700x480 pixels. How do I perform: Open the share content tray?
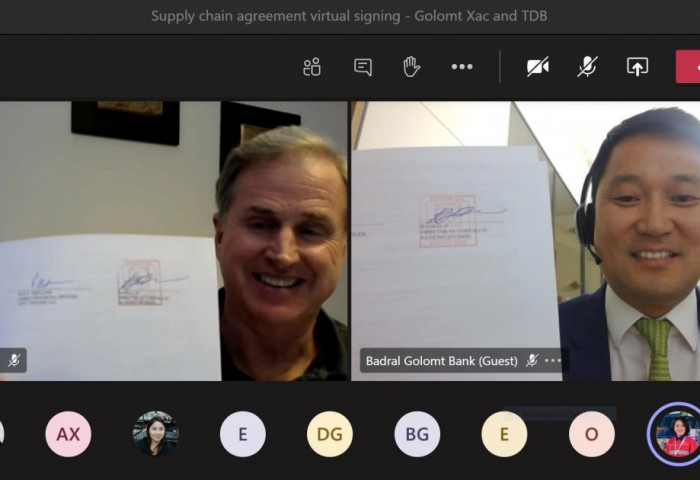[x=637, y=67]
